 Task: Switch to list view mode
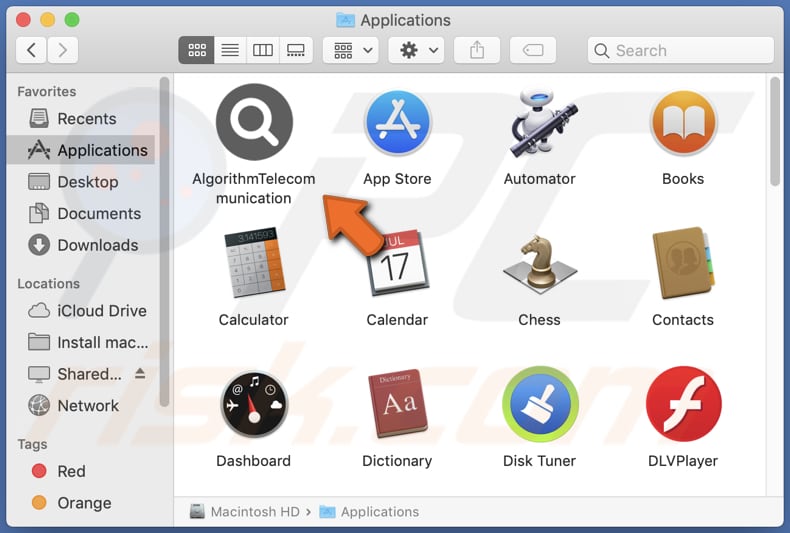point(230,50)
